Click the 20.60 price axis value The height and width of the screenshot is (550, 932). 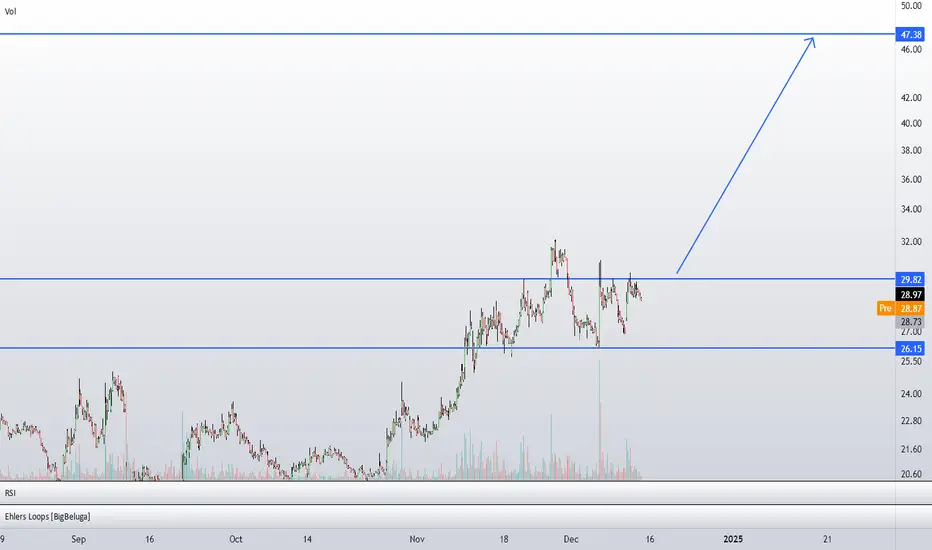[911, 474]
